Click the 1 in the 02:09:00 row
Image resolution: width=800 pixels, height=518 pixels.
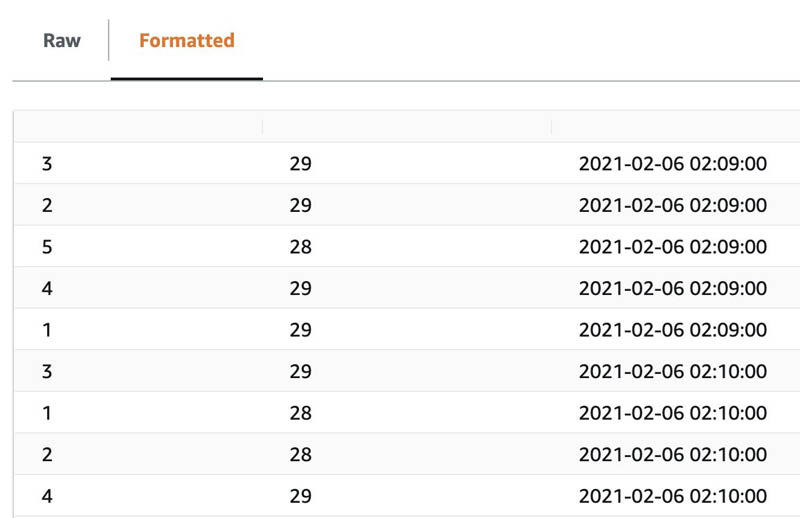(x=47, y=330)
